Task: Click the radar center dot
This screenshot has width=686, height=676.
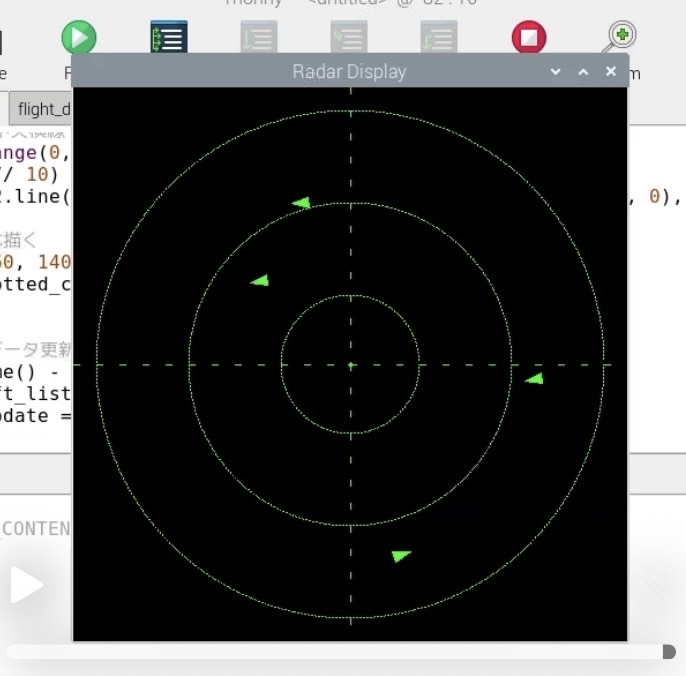Action: coord(350,365)
